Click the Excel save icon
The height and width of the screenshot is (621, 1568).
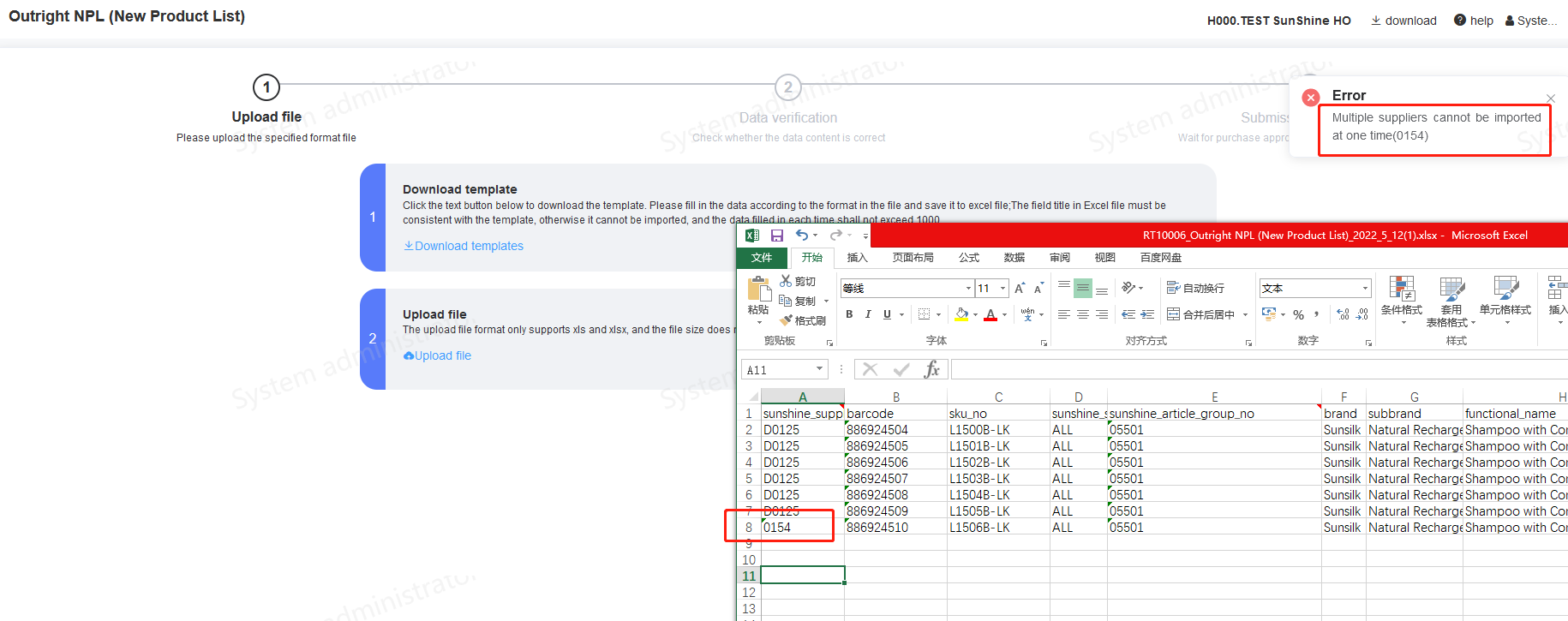coord(777,236)
